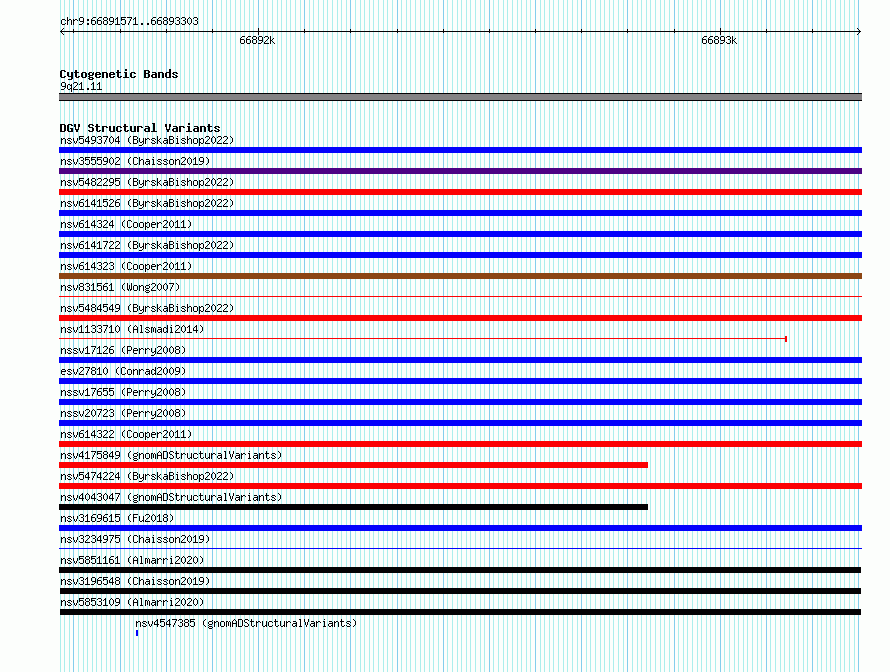The height and width of the screenshot is (672, 890).
Task: Click the nsv5474224 (ByrskaBishop2022) label
Action: [147, 476]
